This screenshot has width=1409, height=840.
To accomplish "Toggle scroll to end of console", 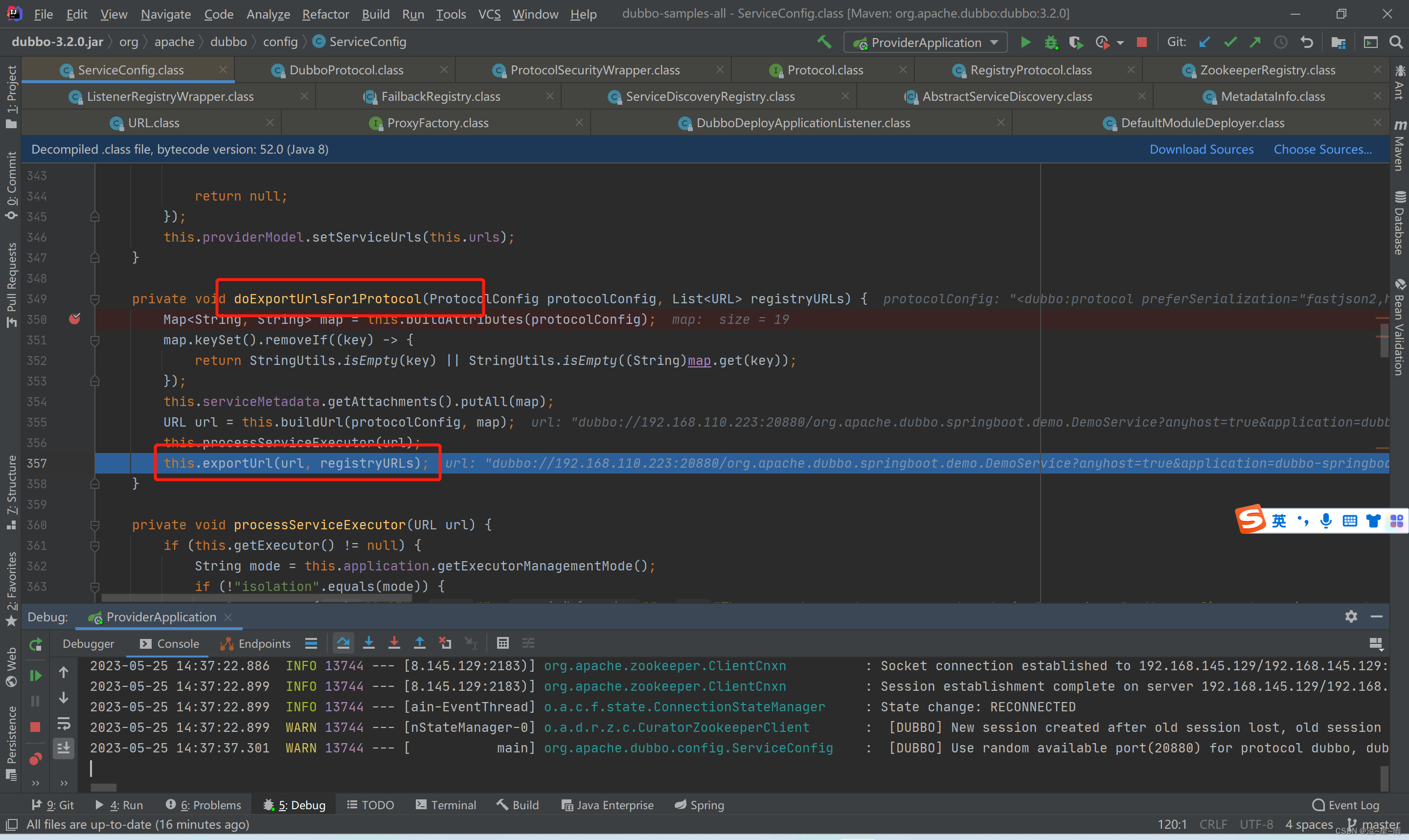I will 64,749.
